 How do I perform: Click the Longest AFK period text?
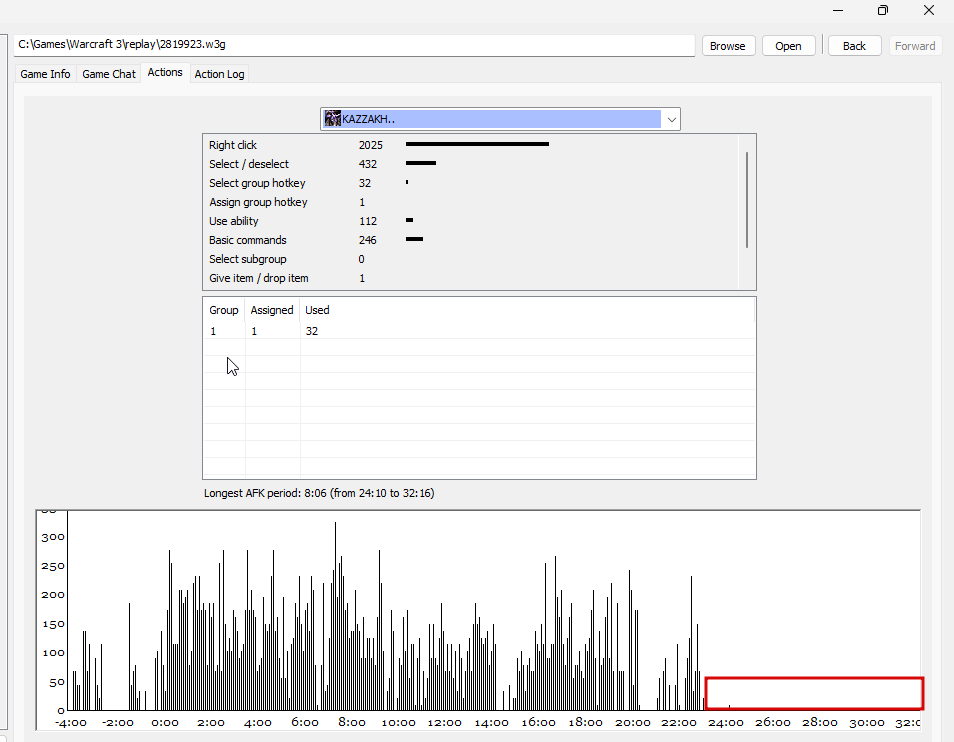pyautogui.click(x=319, y=493)
